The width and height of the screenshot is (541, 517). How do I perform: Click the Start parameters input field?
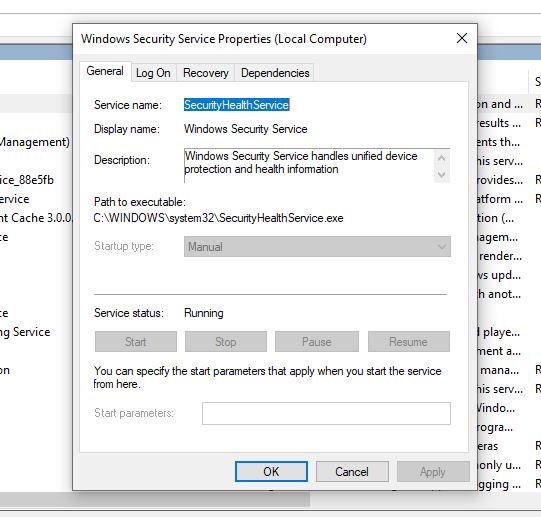click(326, 413)
